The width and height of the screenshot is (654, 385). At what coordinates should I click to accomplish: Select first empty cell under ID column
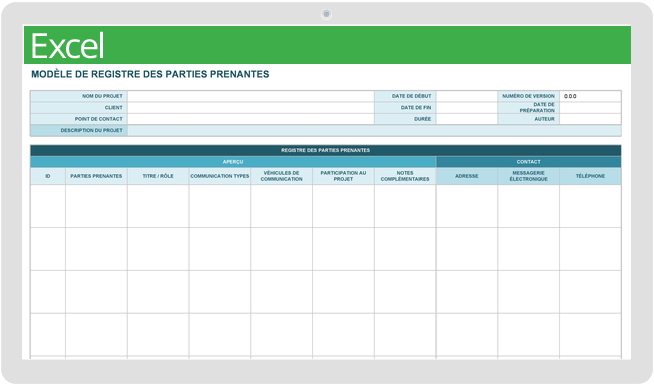pyautogui.click(x=48, y=206)
